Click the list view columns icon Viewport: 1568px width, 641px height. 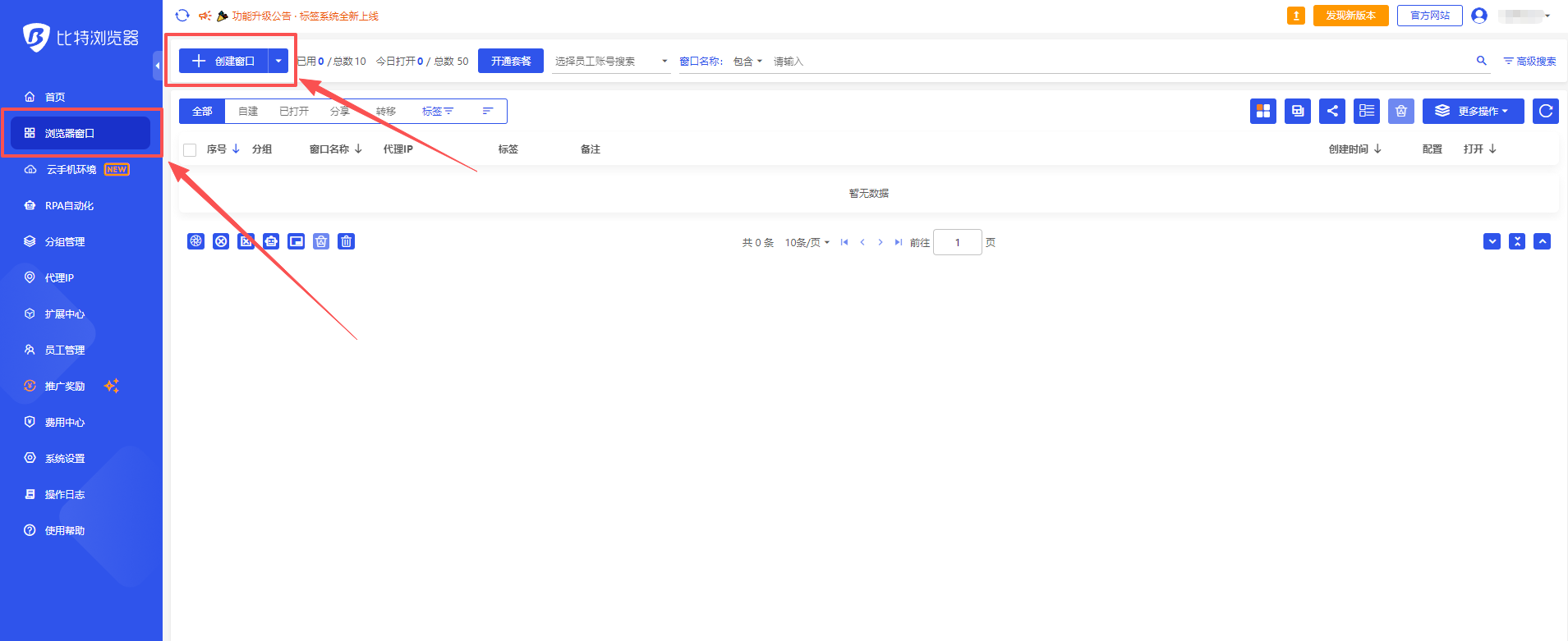(x=1367, y=111)
